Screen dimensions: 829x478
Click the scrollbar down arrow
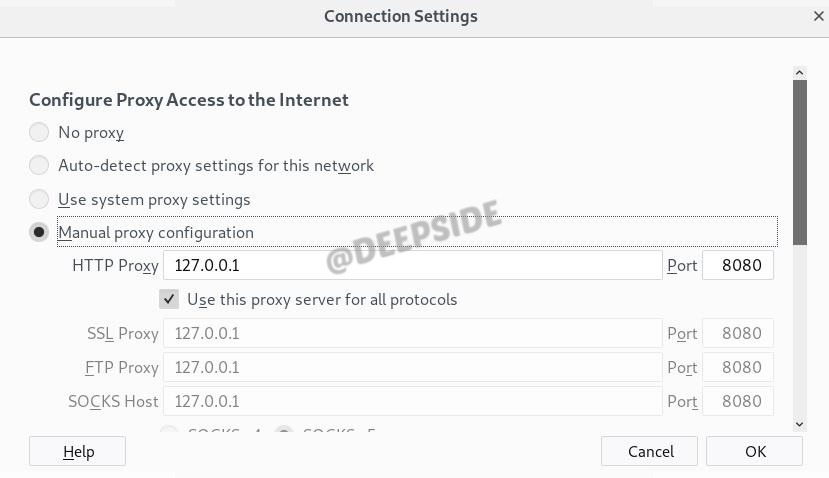tap(799, 424)
